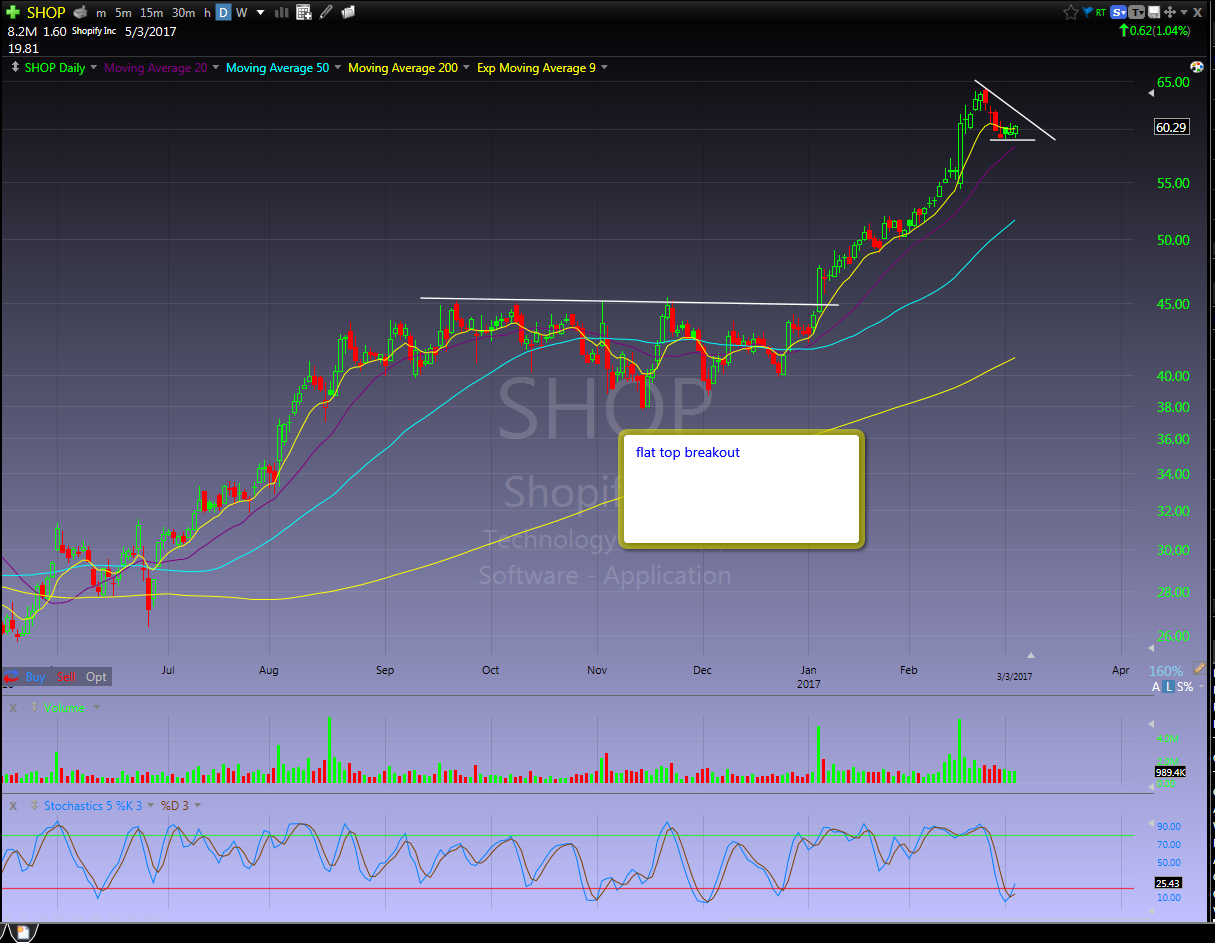
Task: Click the 3/3/2017 date label on time axis
Action: 1013,677
